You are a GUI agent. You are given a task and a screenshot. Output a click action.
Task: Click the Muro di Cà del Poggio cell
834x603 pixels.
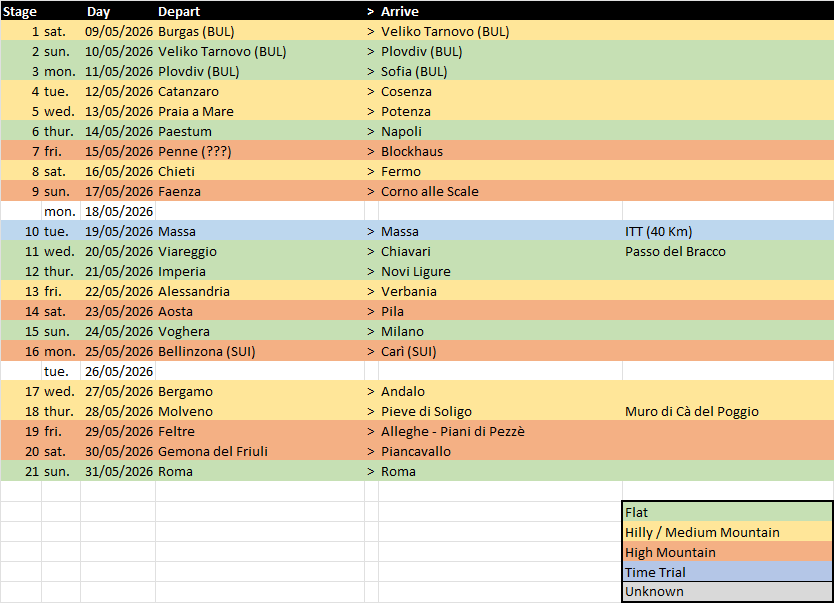point(691,411)
